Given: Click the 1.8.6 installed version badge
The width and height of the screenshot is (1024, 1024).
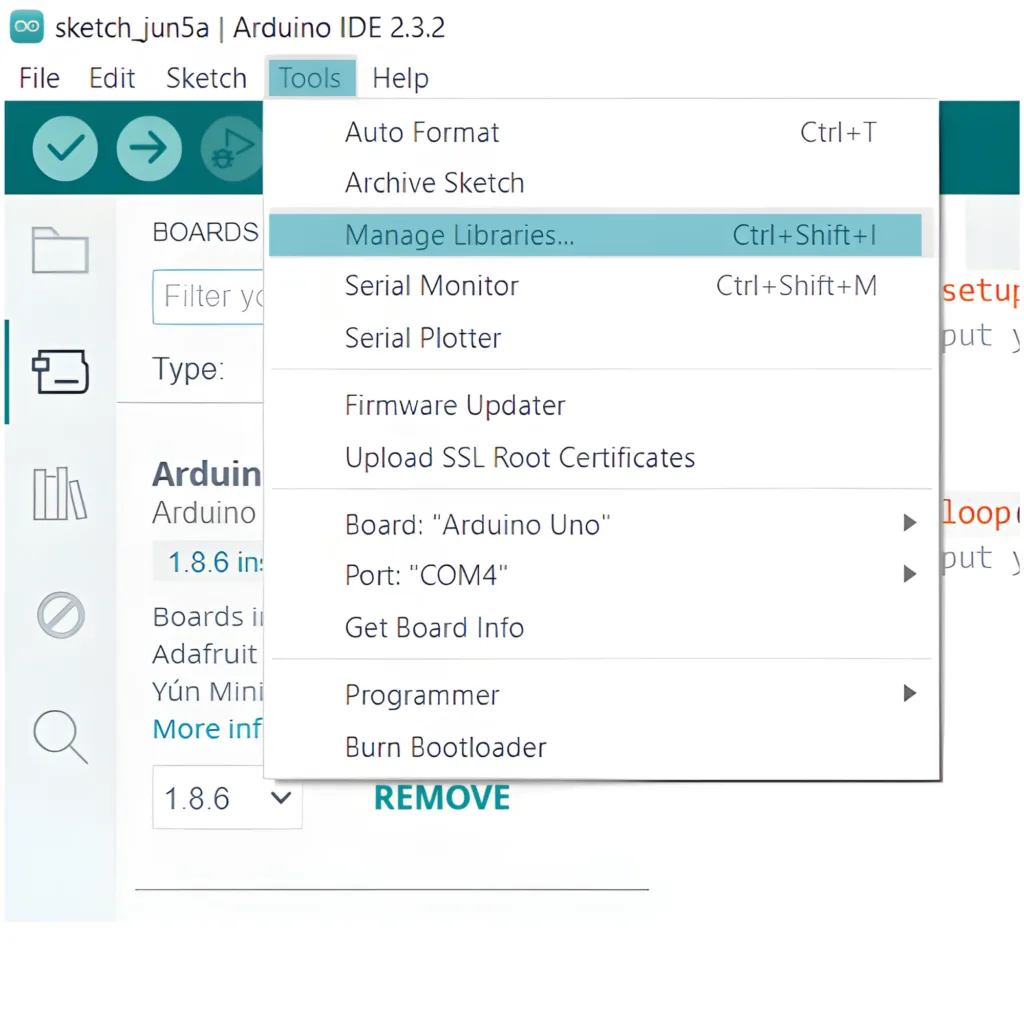Looking at the screenshot, I should pos(208,562).
